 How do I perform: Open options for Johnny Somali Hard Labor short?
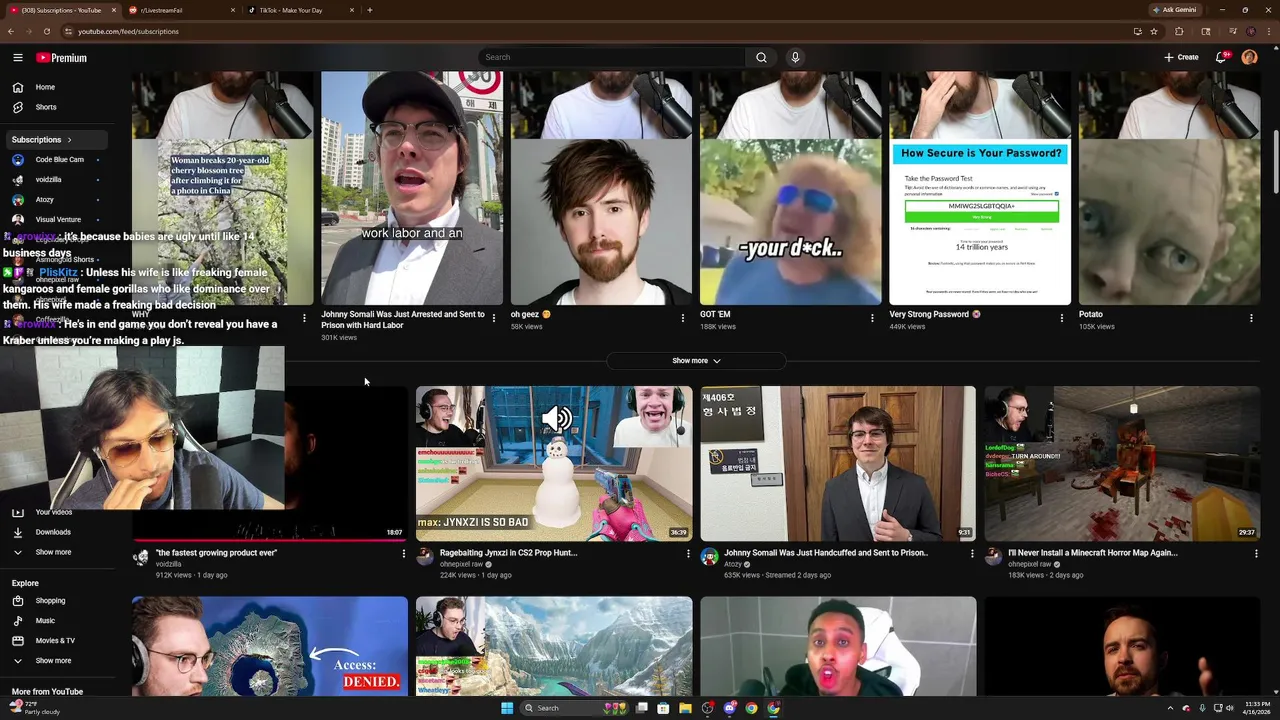(x=494, y=318)
